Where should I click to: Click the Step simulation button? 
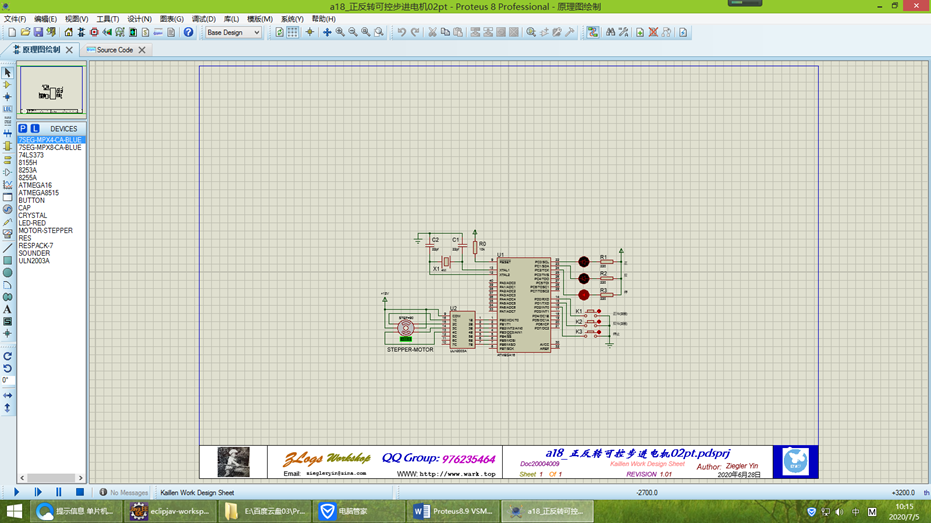click(x=38, y=492)
